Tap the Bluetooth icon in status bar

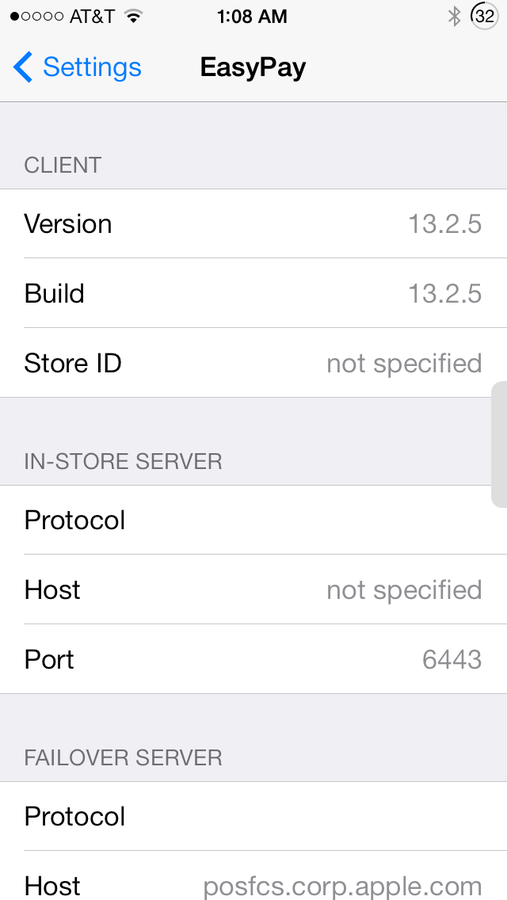coord(454,17)
